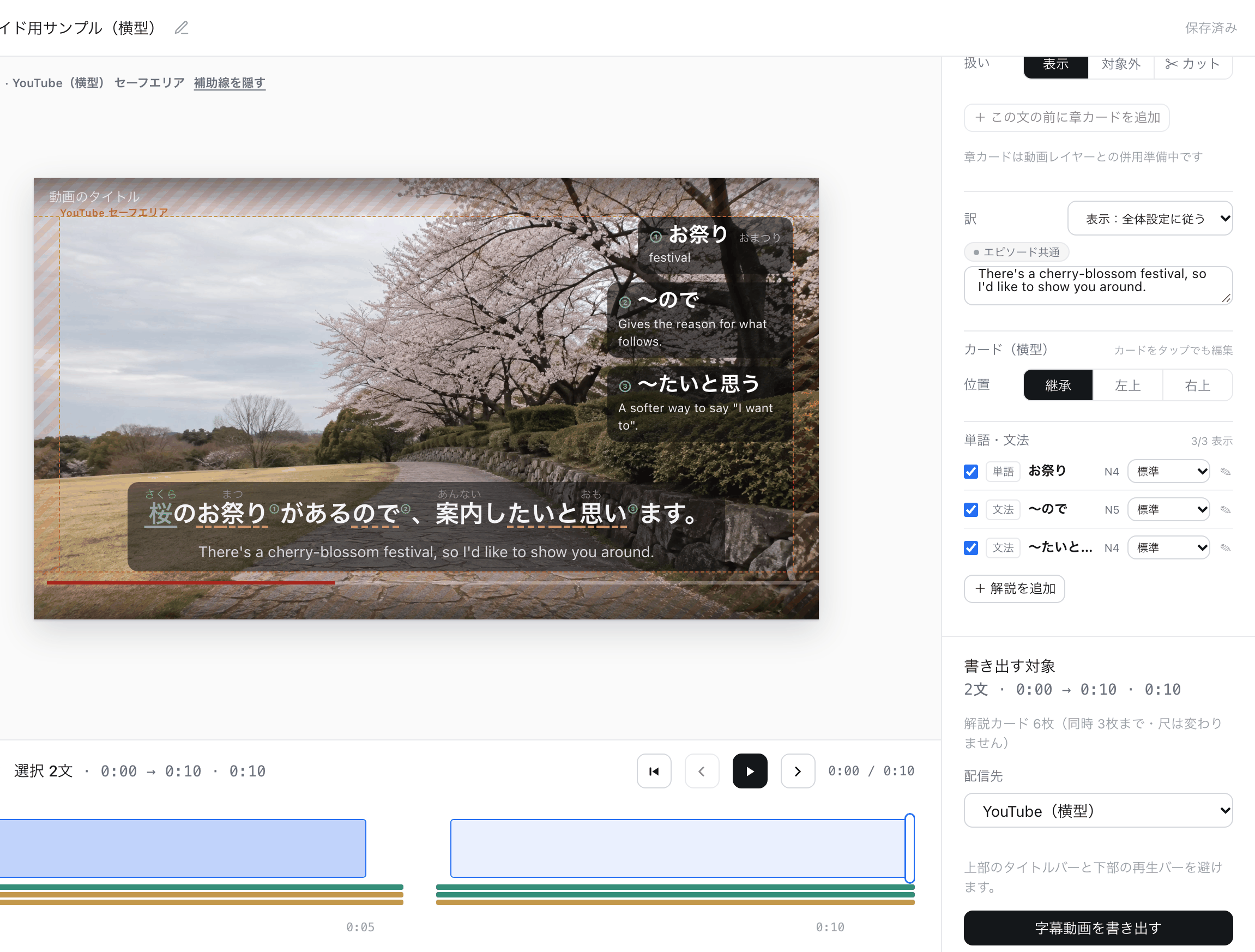This screenshot has width=1255, height=952.
Task: Click the second clip's right edge handle
Action: [x=909, y=848]
